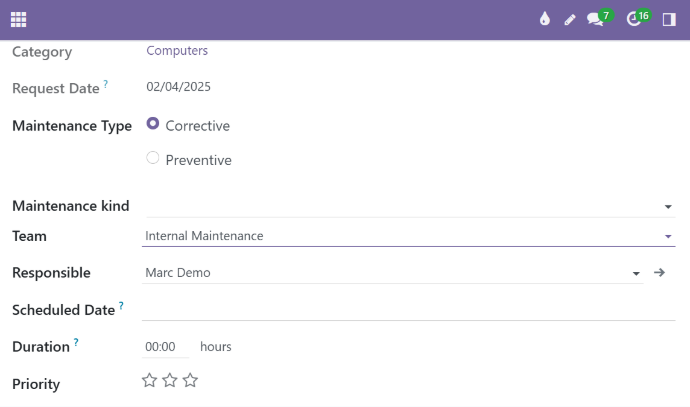Select Corrective maintenance type
The width and height of the screenshot is (690, 407).
(x=153, y=125)
